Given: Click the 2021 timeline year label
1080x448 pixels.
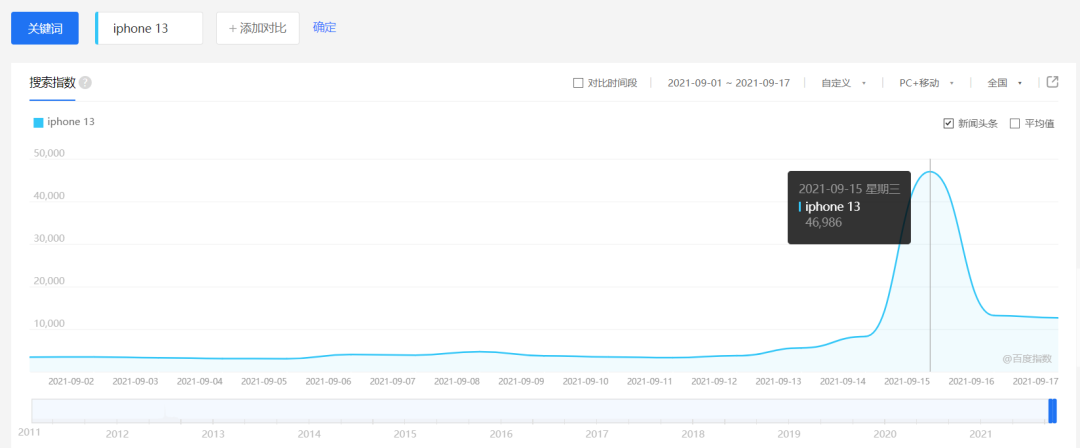Looking at the screenshot, I should (x=981, y=434).
